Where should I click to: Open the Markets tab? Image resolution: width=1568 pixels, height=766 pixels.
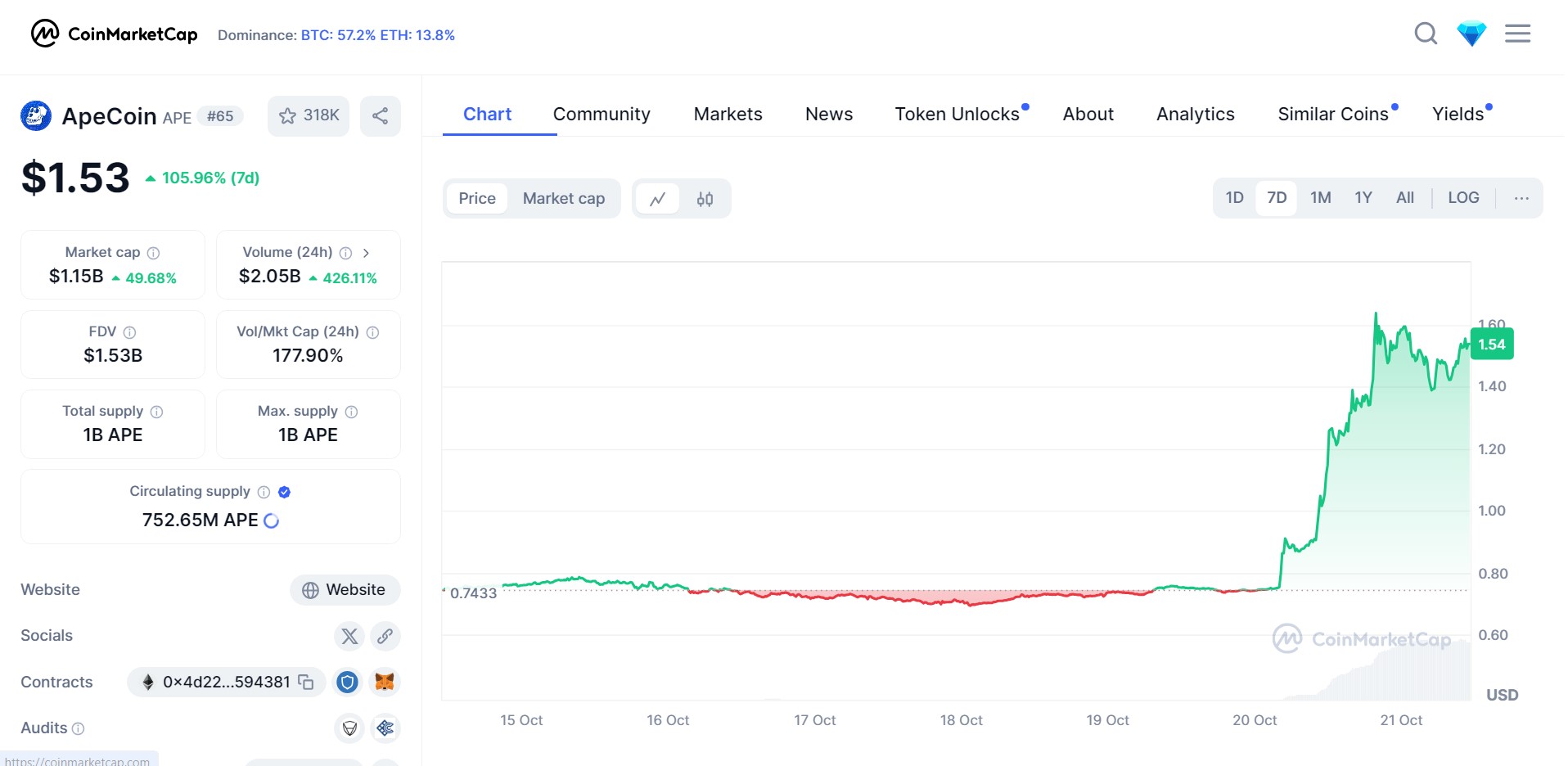coord(728,115)
